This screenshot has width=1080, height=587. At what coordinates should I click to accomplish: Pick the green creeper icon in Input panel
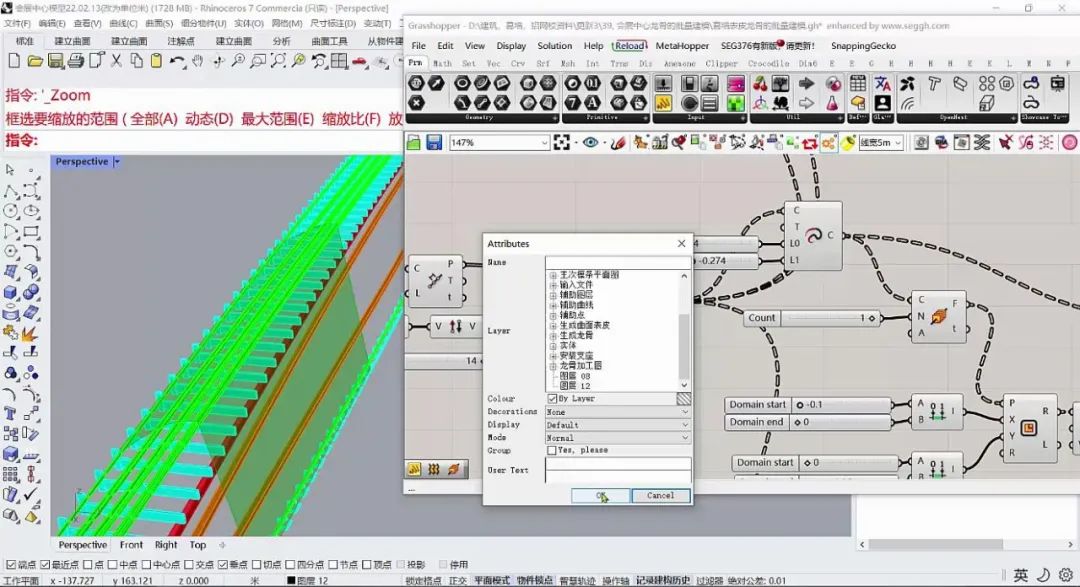tap(736, 103)
